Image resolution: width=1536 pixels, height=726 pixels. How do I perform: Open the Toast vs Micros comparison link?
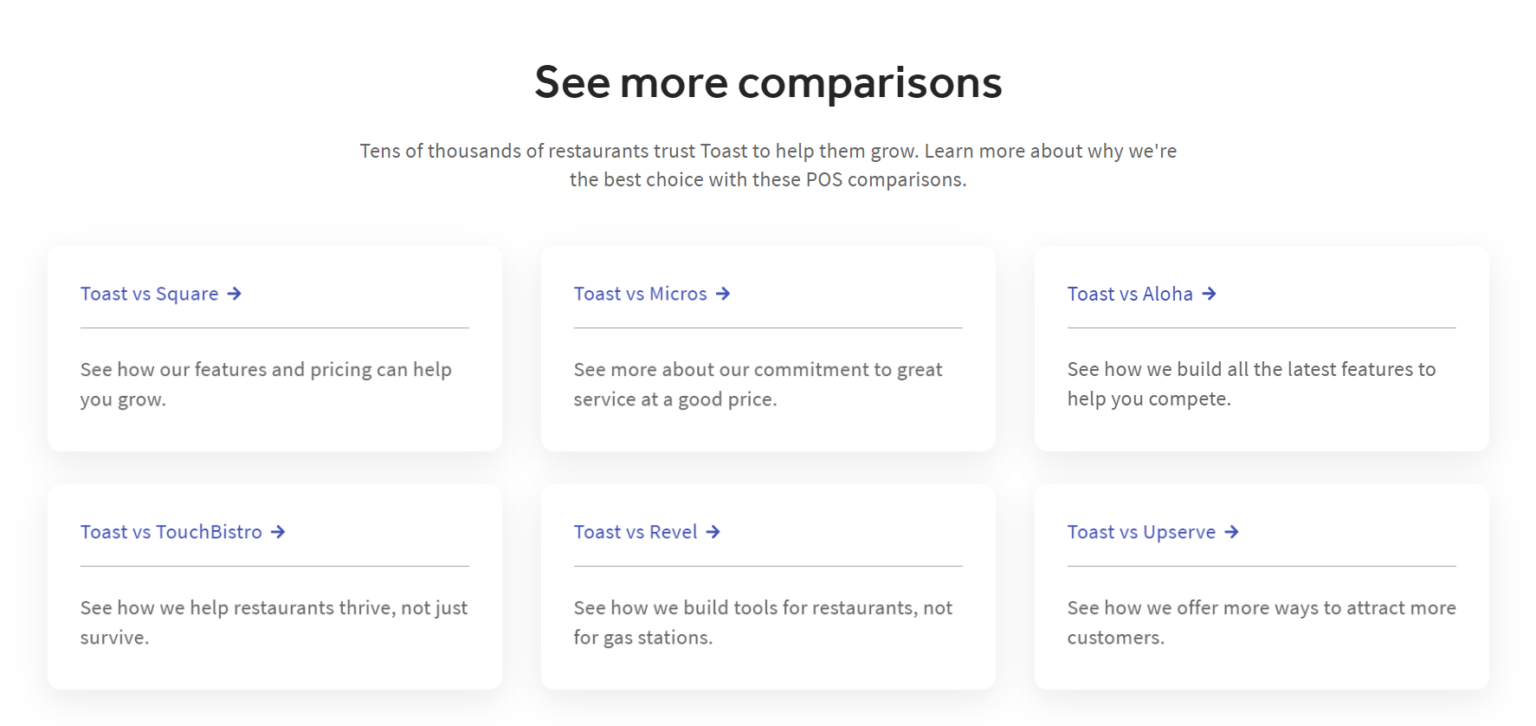pyautogui.click(x=640, y=294)
